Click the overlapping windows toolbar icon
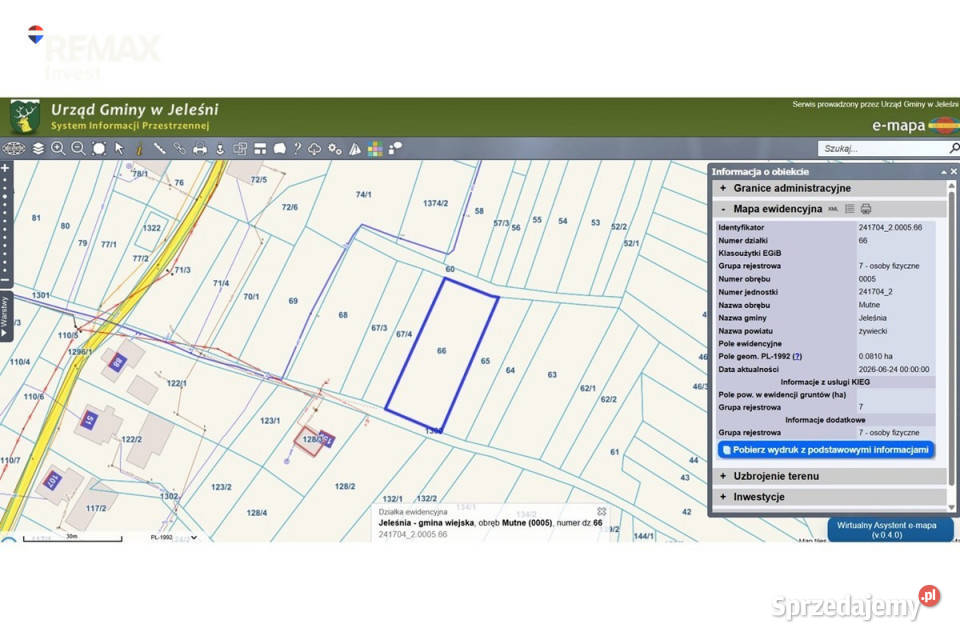The image size is (960, 640). pyautogui.click(x=240, y=148)
